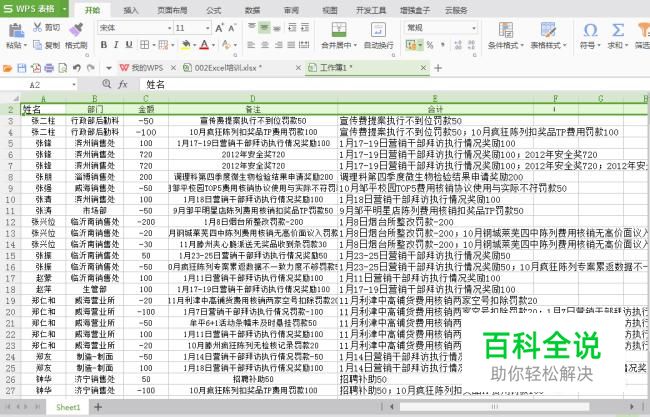The height and width of the screenshot is (417, 650).
Task: Click the fill color bucket icon
Action: coord(186,45)
